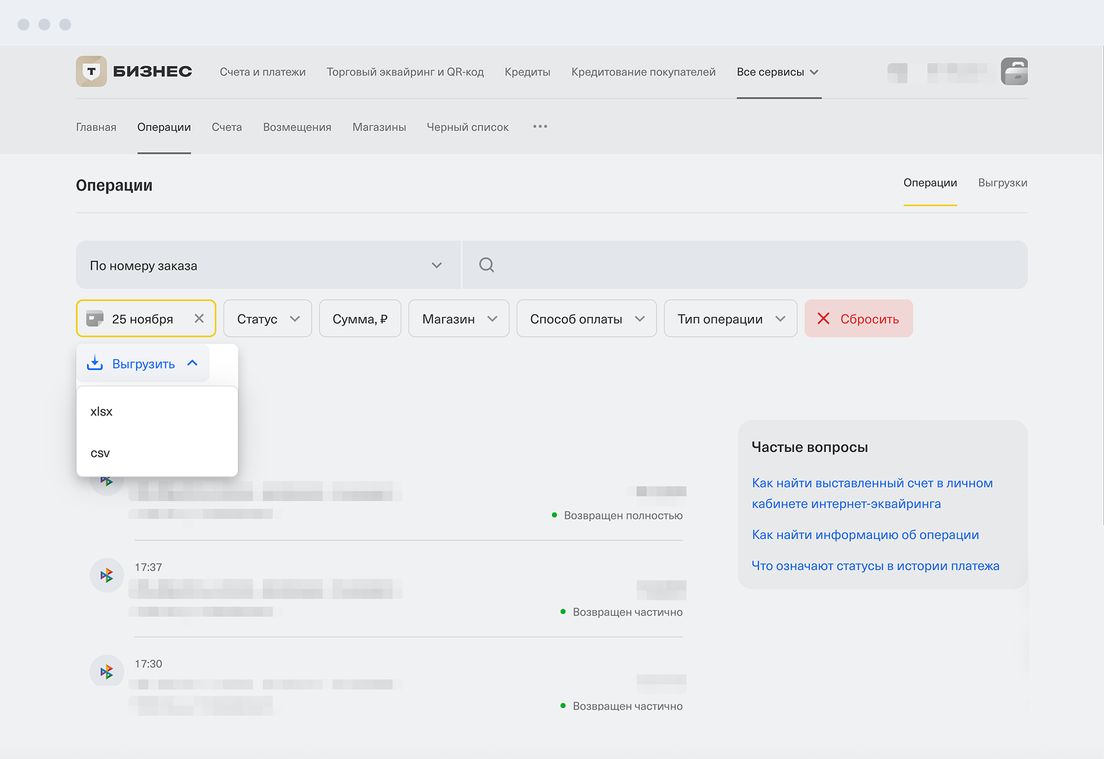Click the payment icon of 17:37 operation
This screenshot has height=759, width=1104.
tap(107, 575)
